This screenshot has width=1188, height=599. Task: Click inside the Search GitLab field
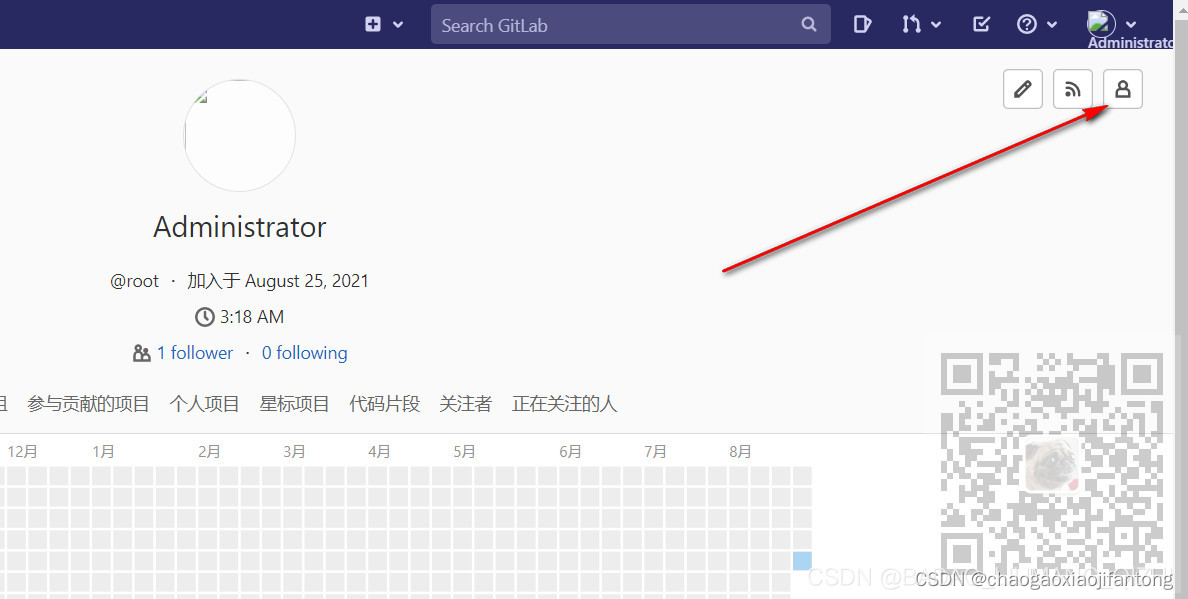click(600, 24)
